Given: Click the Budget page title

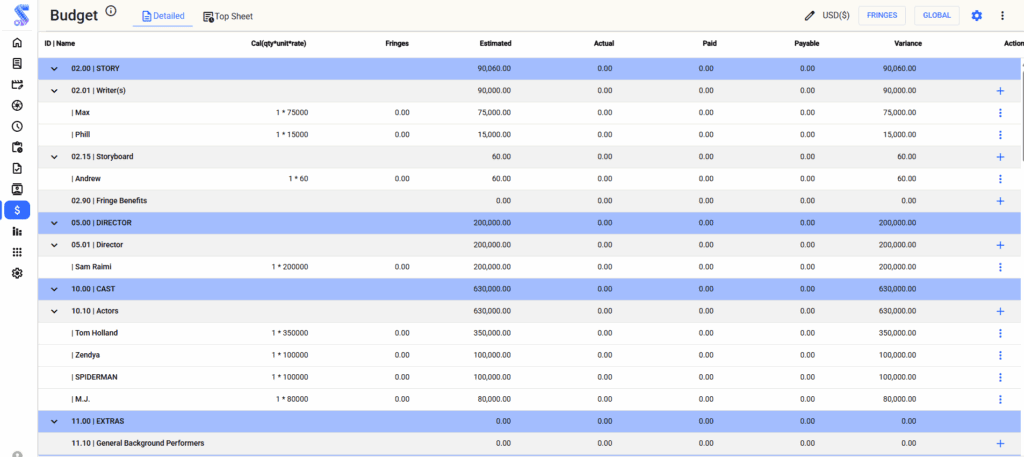Looking at the screenshot, I should point(74,16).
